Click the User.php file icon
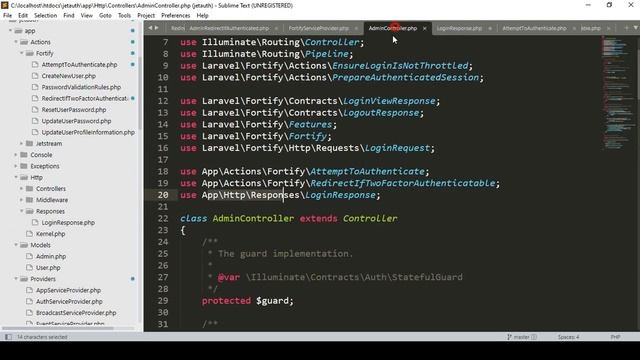This screenshot has width=640, height=360. (x=29, y=268)
